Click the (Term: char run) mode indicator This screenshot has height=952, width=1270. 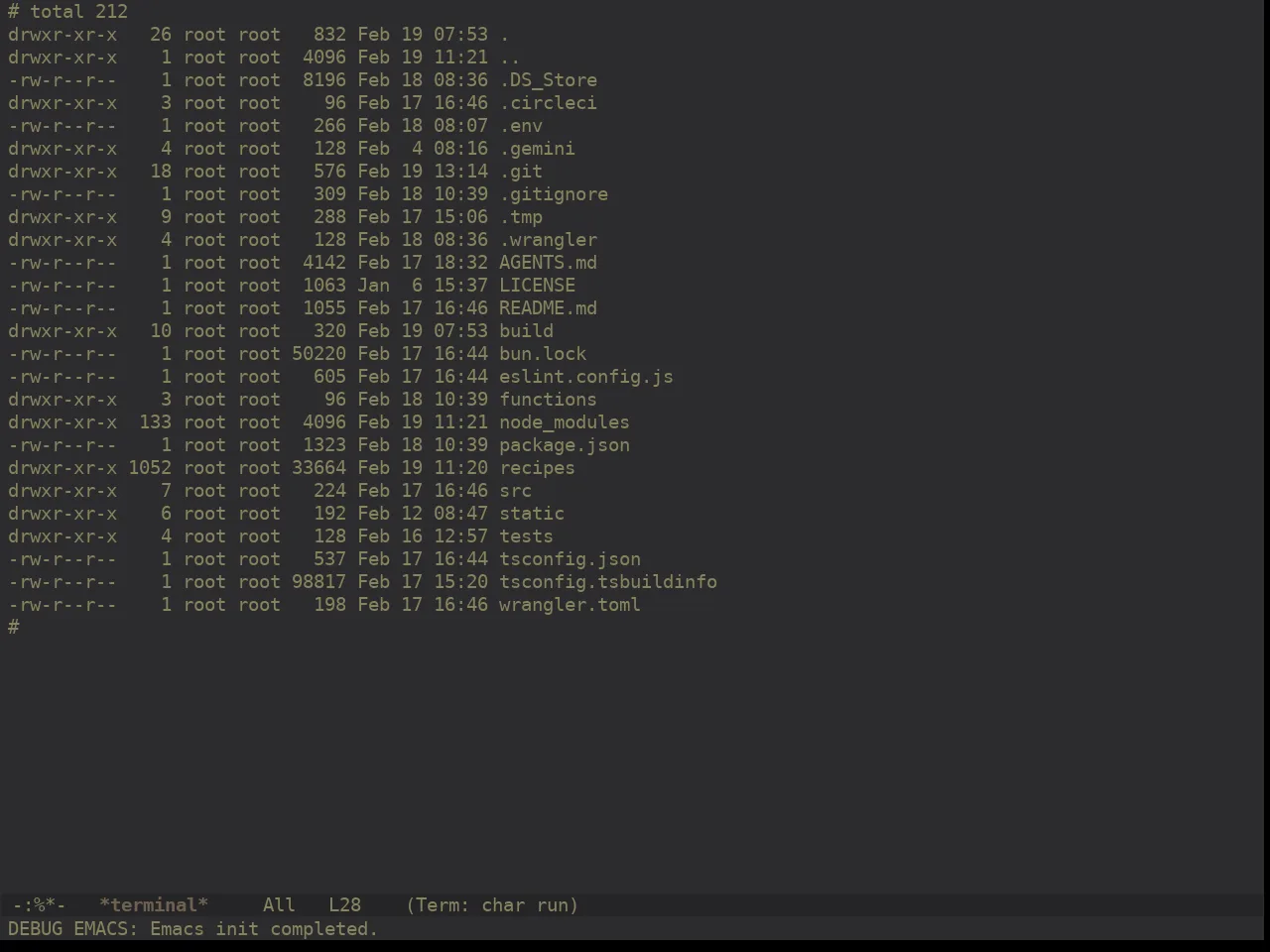click(x=492, y=905)
